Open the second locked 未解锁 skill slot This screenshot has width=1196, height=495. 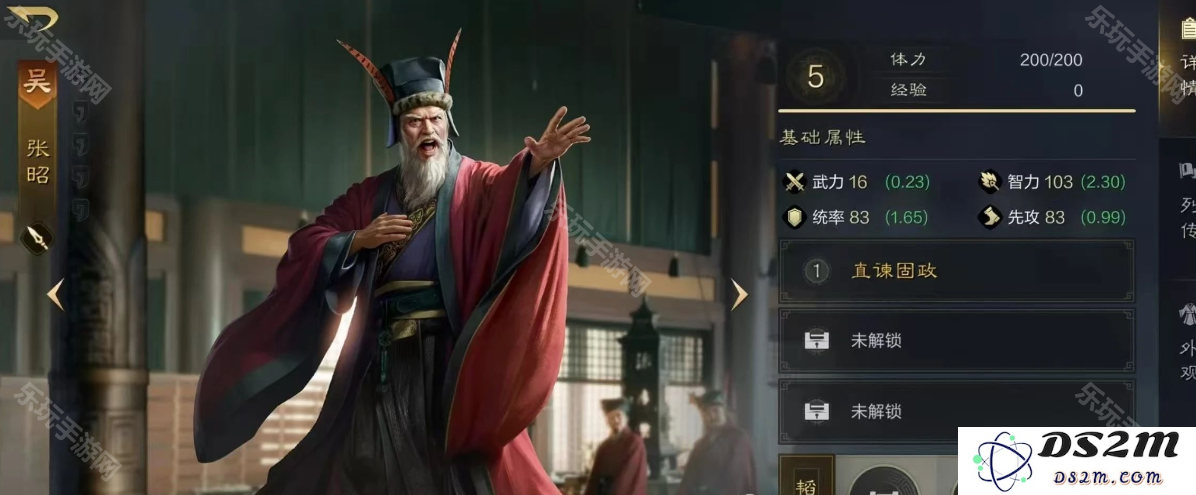click(956, 411)
